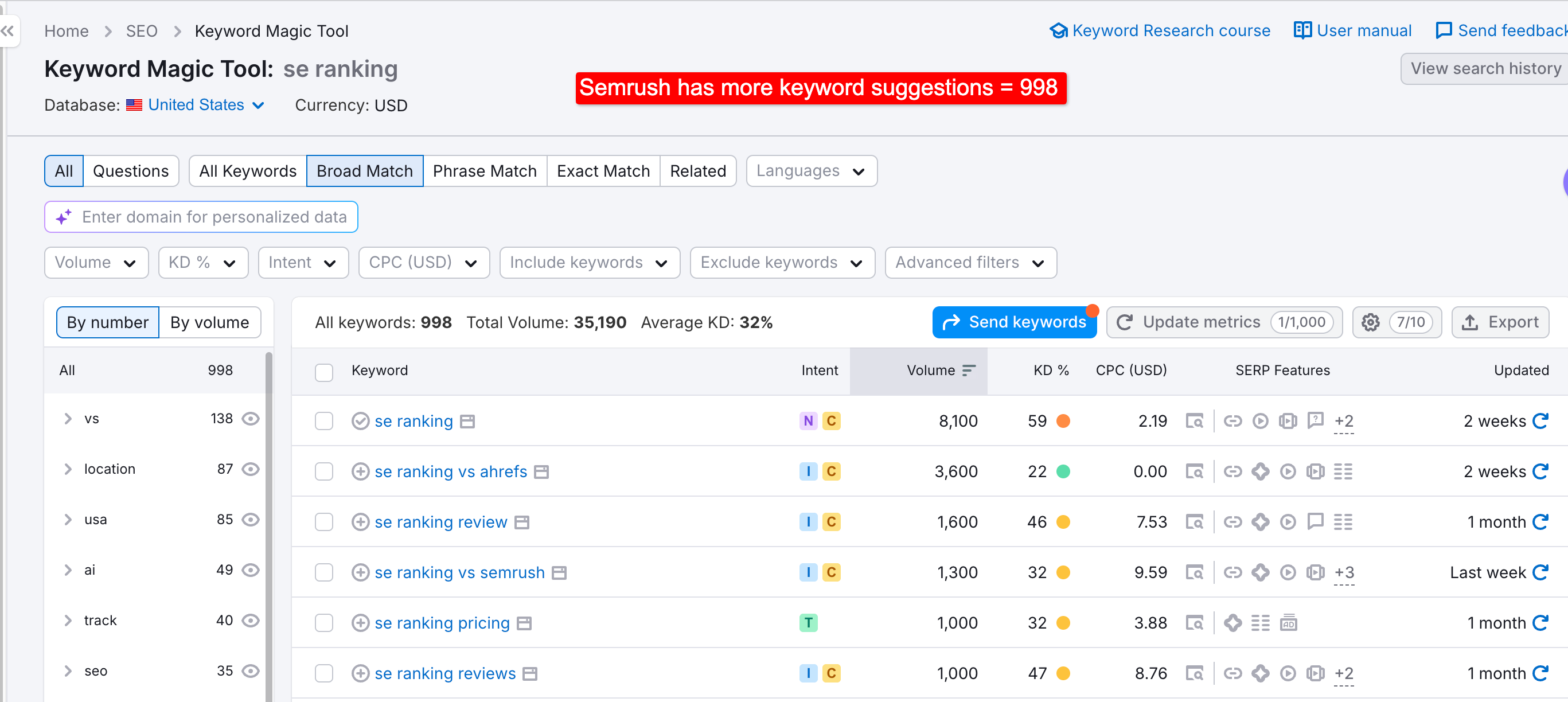Refresh metrics icon for se ranking reviews

pos(1540,673)
